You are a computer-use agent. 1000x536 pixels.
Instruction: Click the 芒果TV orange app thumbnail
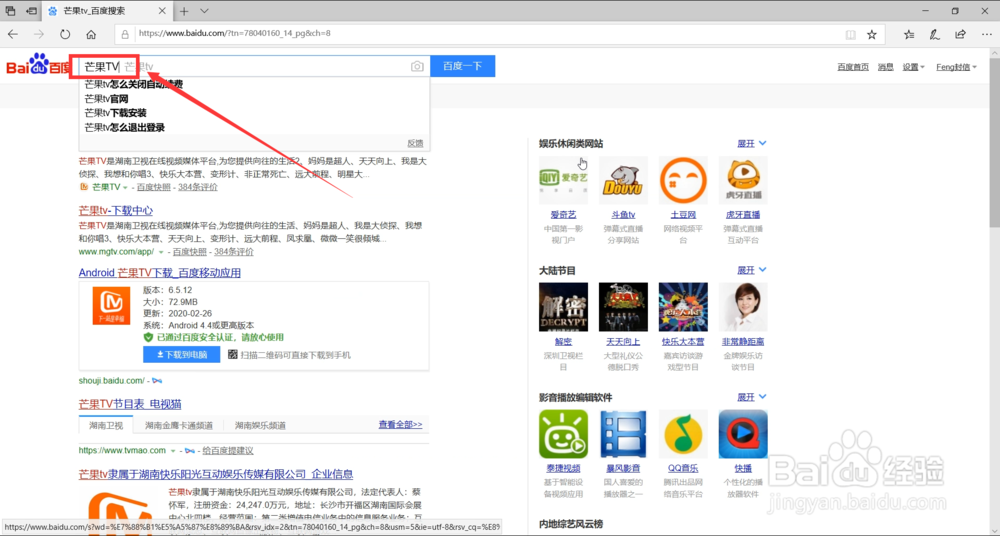point(112,306)
